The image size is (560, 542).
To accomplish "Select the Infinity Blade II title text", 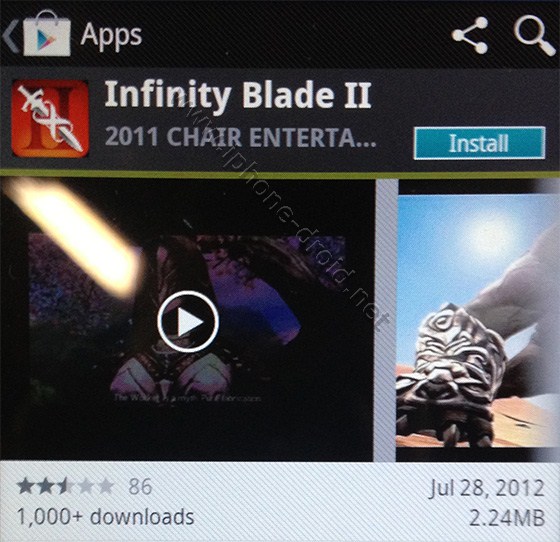I will click(238, 94).
